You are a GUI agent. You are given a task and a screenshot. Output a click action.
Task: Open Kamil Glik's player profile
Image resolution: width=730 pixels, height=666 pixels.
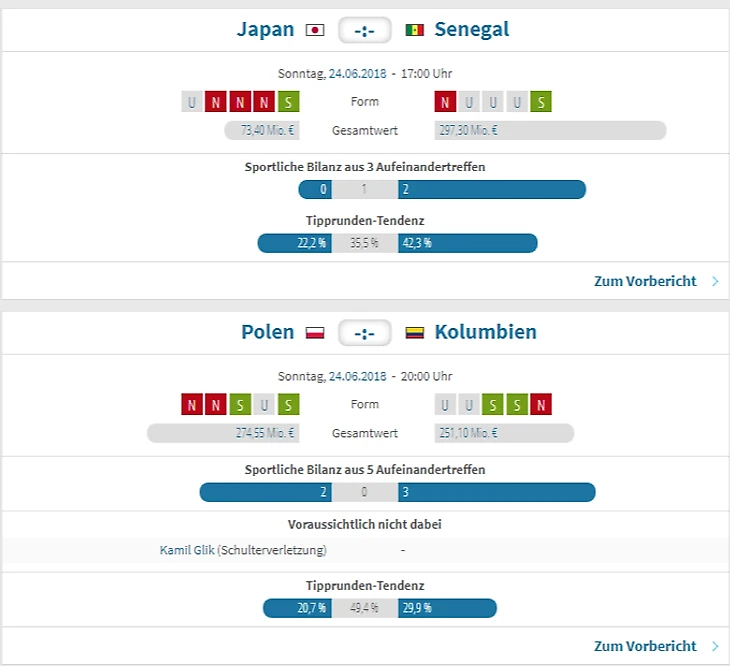186,550
